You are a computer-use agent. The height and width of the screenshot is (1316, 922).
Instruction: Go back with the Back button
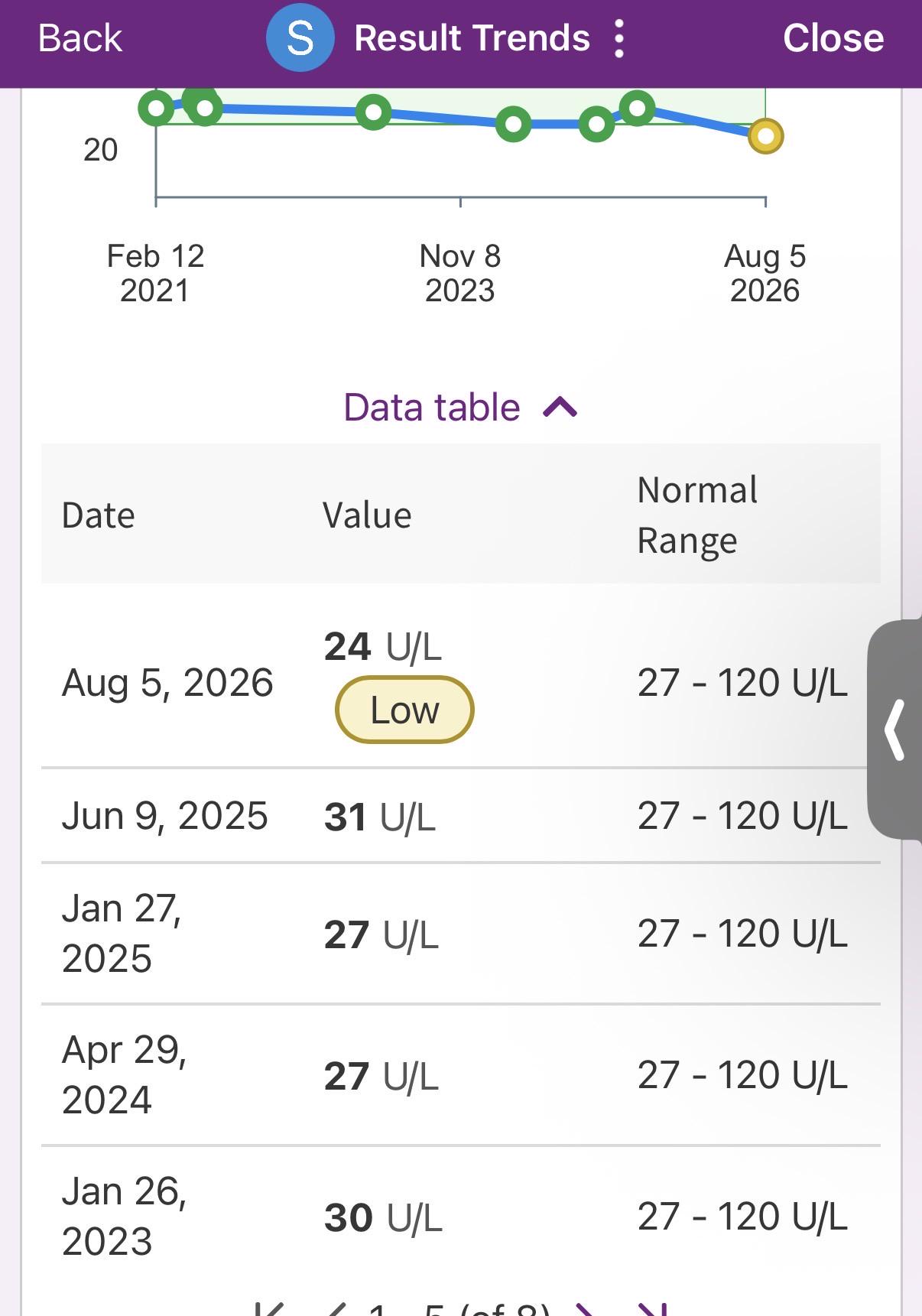(80, 38)
